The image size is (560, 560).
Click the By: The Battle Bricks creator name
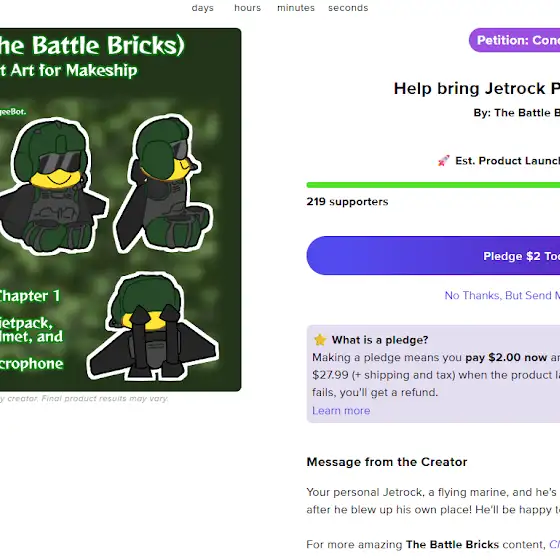click(x=517, y=113)
